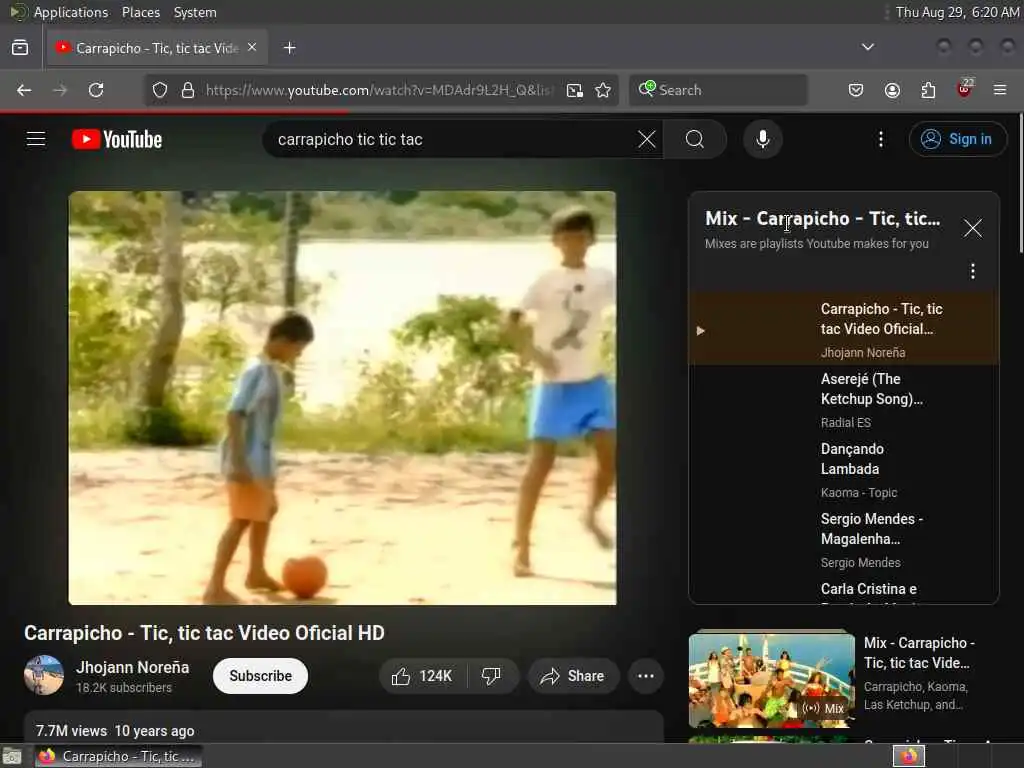Play Aserejé (The Ketchup Song) from mix
The image size is (1024, 768).
pos(844,400)
